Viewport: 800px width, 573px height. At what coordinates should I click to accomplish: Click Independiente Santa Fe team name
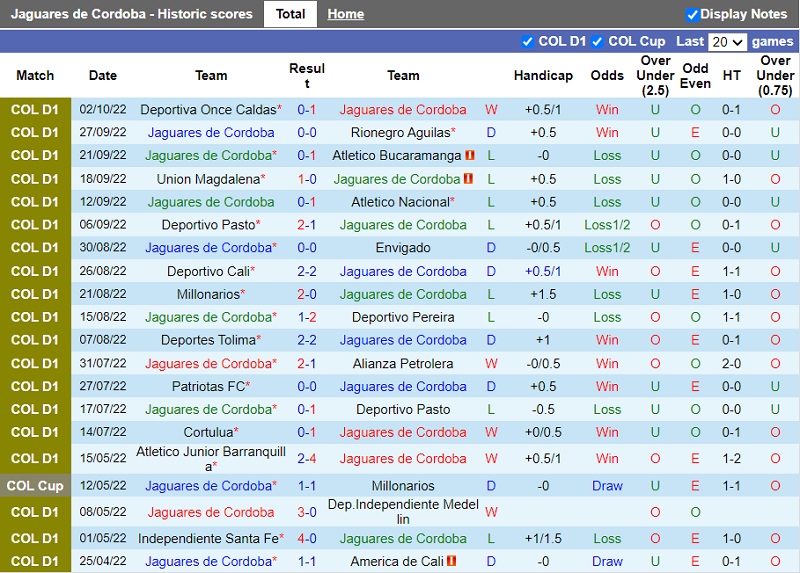click(x=211, y=538)
